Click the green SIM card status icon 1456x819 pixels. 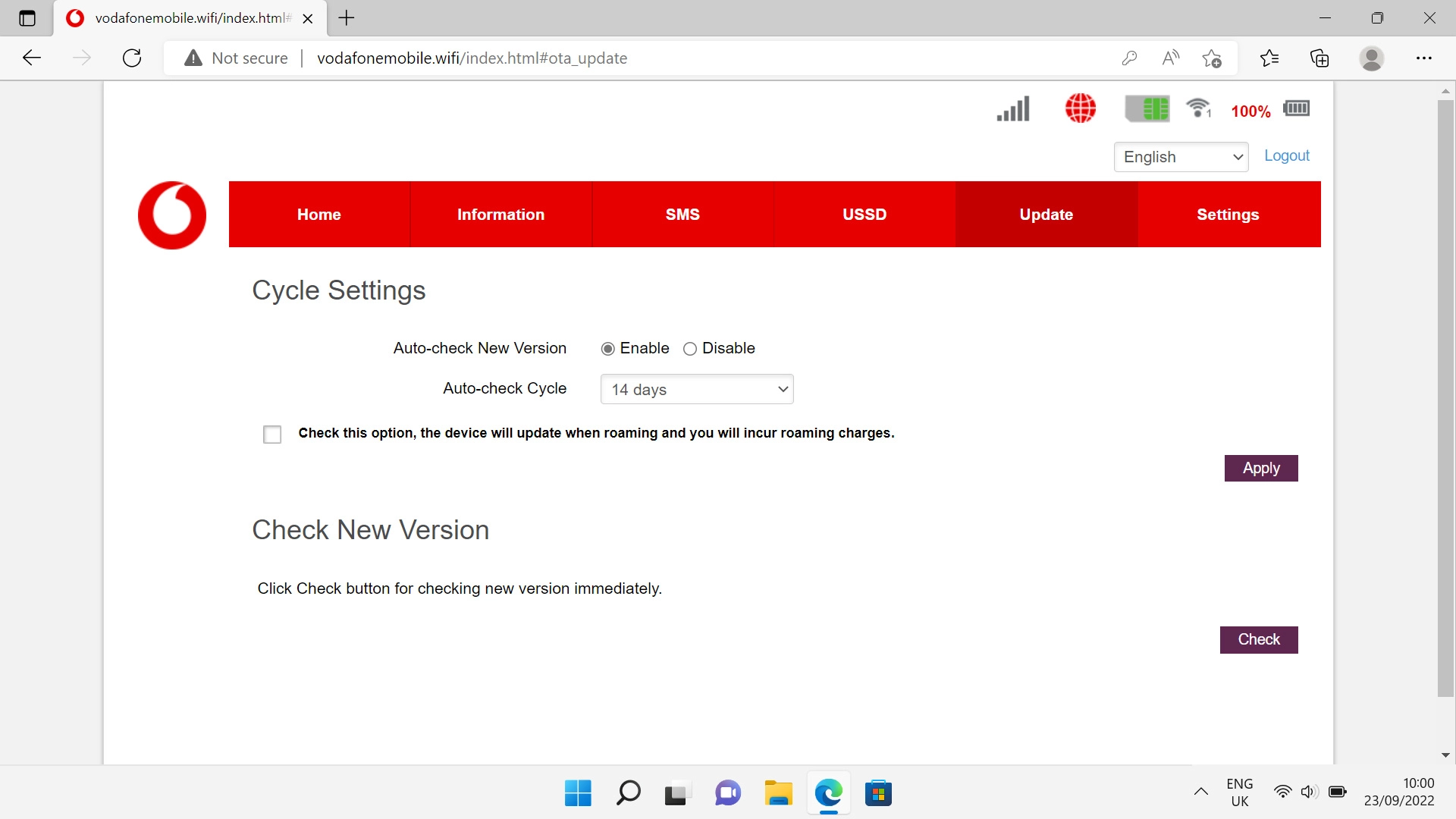coord(1147,108)
